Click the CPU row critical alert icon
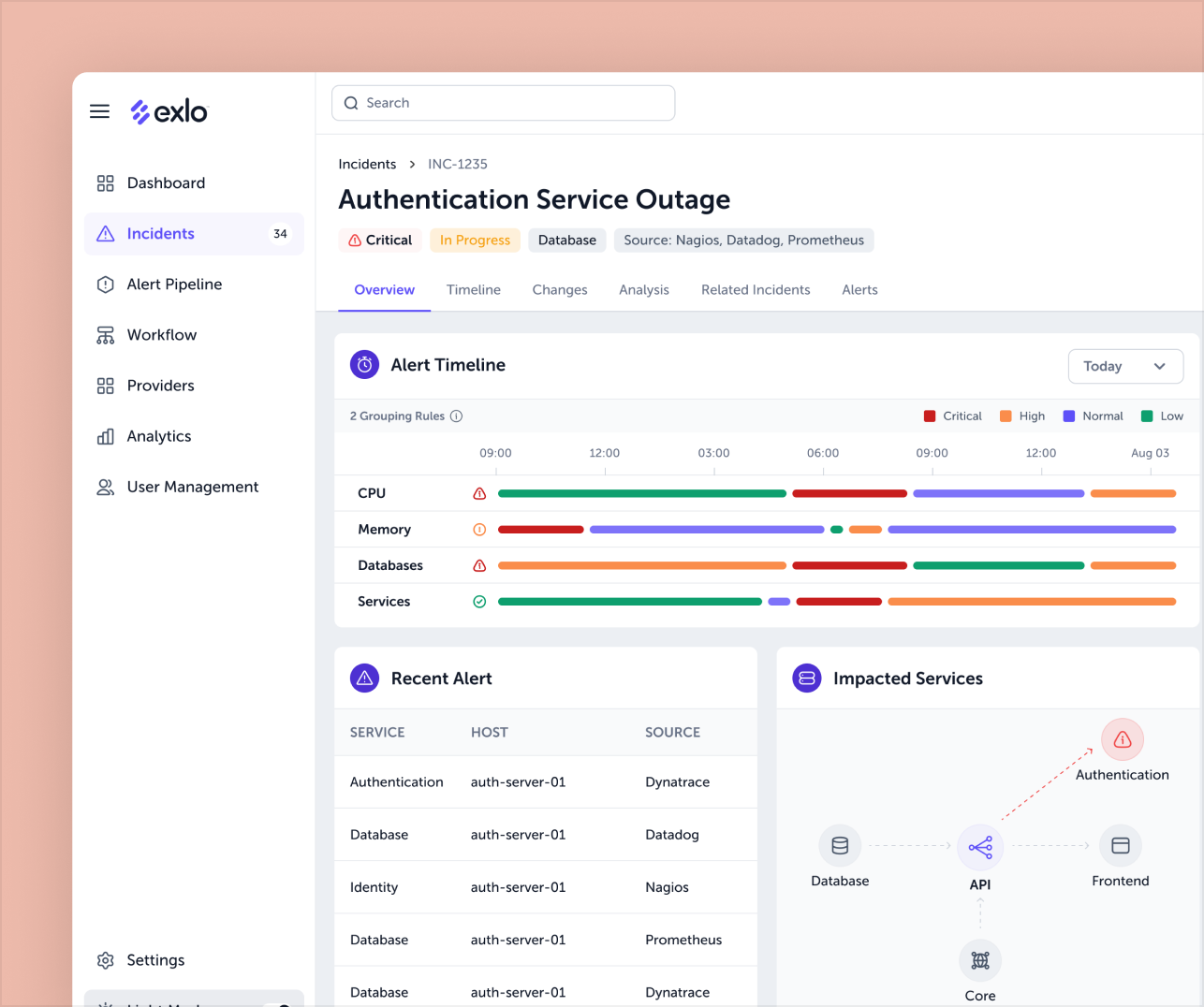This screenshot has width=1204, height=1007. point(479,493)
